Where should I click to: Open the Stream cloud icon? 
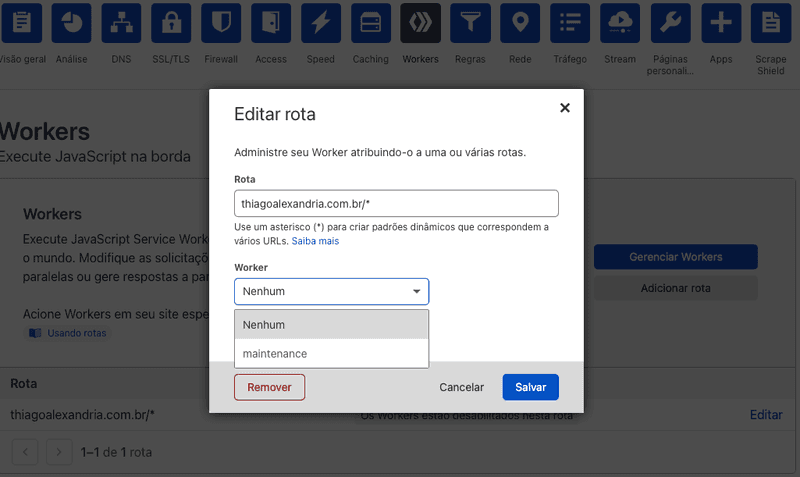click(x=620, y=23)
